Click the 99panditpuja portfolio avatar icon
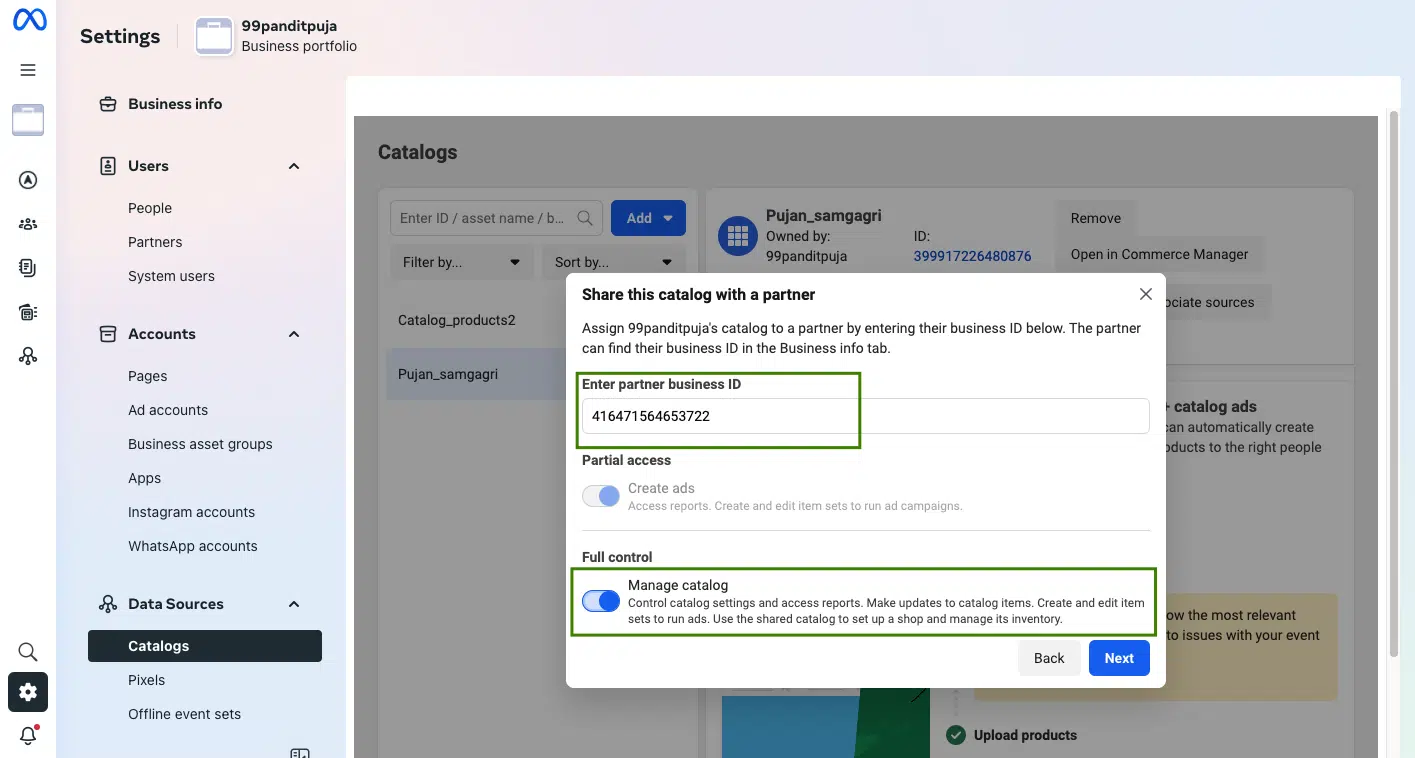 point(214,36)
